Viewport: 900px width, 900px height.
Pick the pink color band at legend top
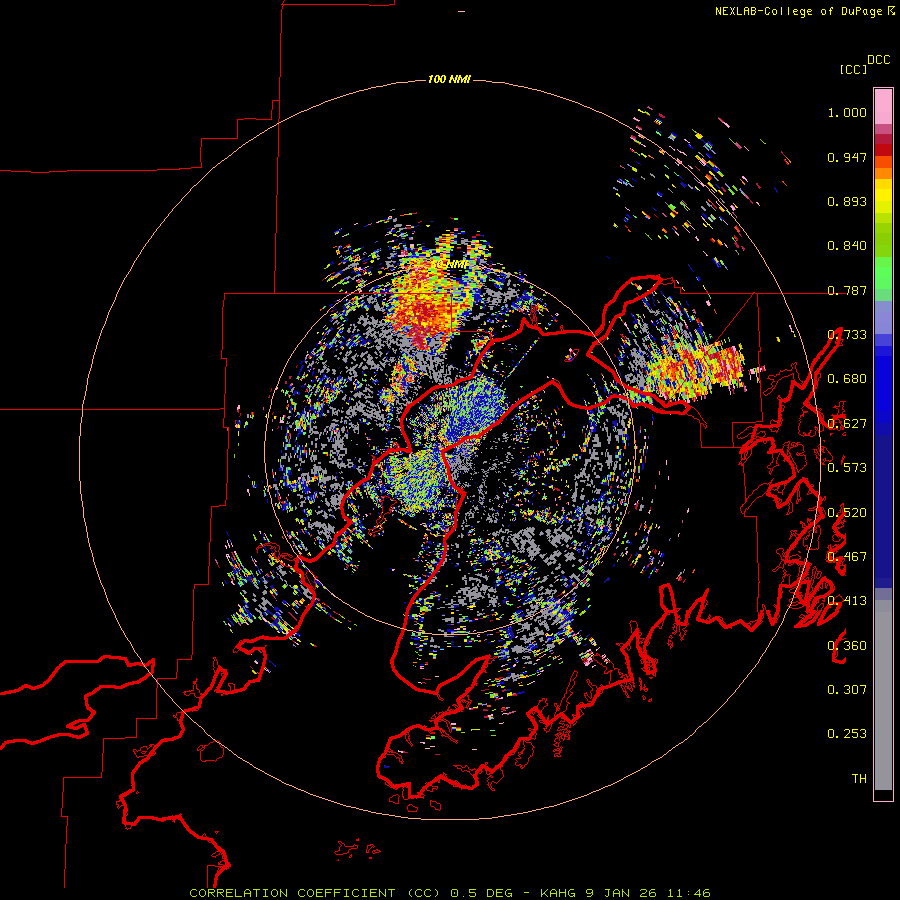[883, 106]
